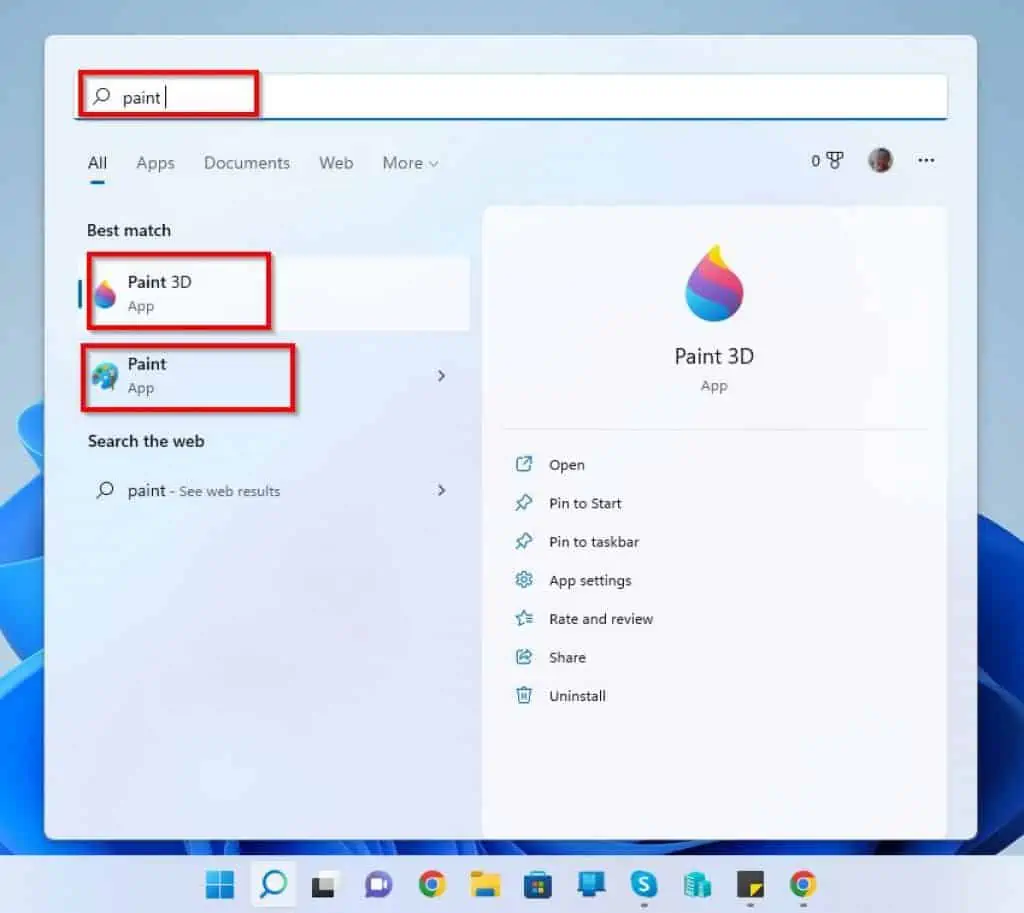Expand the See web results chevron
Viewport: 1024px width, 913px height.
point(441,491)
